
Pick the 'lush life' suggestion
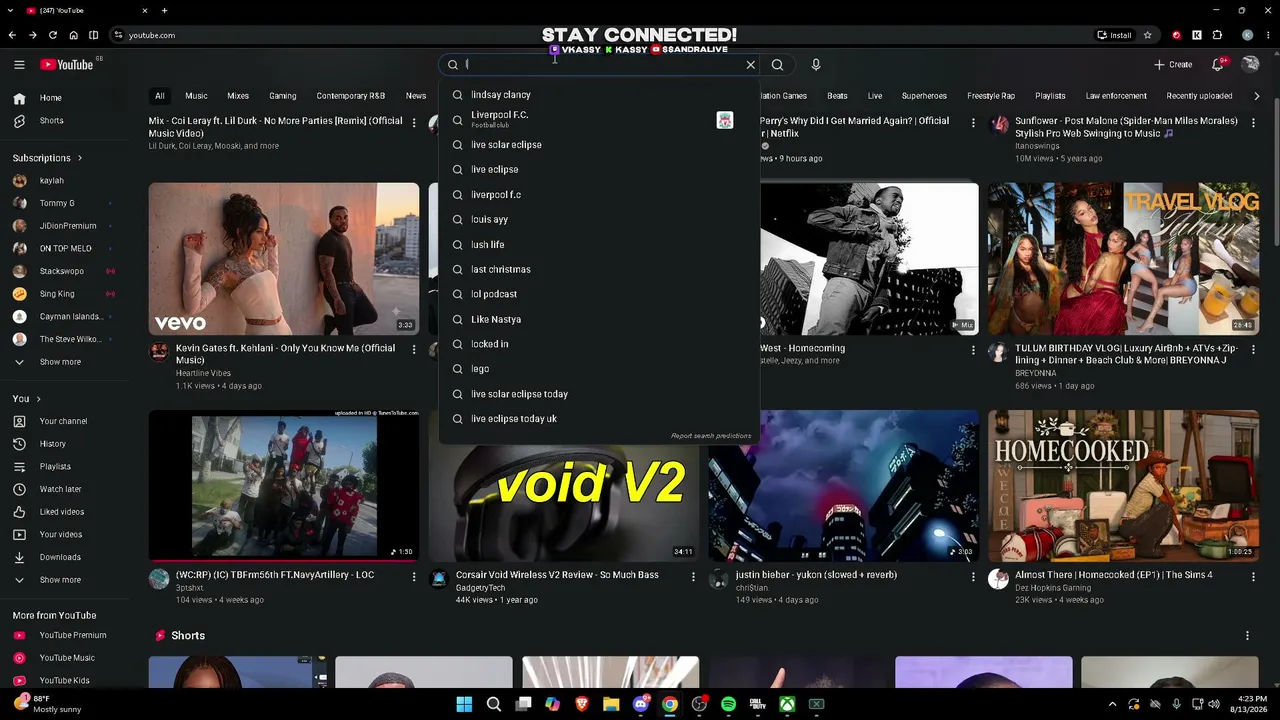(599, 245)
